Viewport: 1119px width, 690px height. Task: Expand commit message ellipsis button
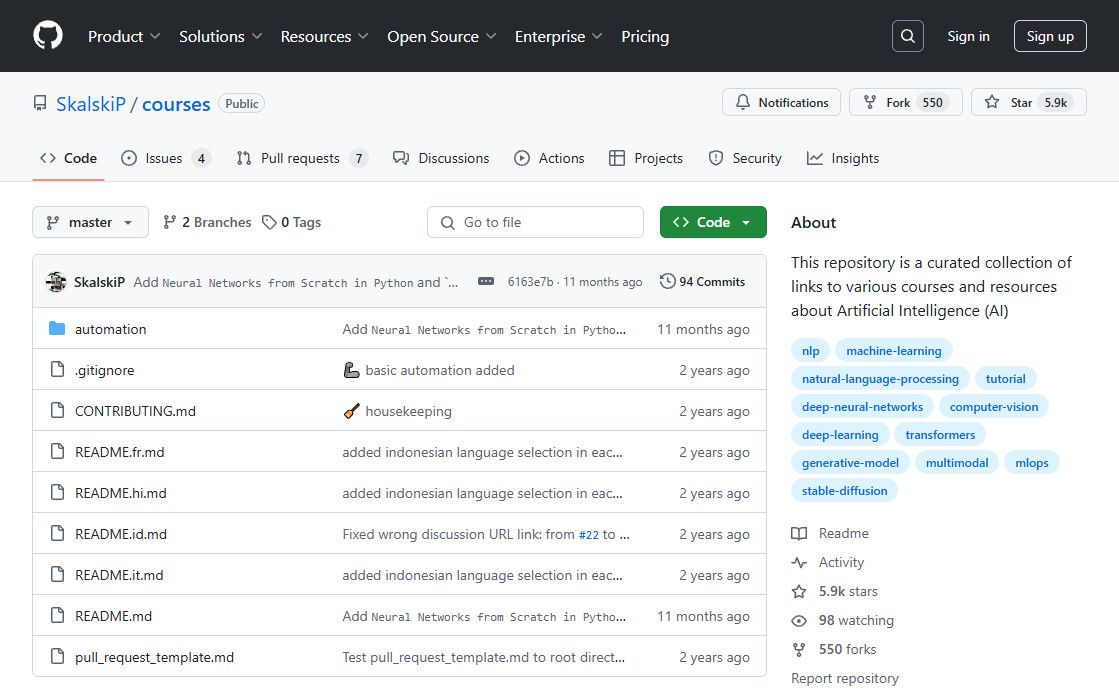tap(486, 282)
